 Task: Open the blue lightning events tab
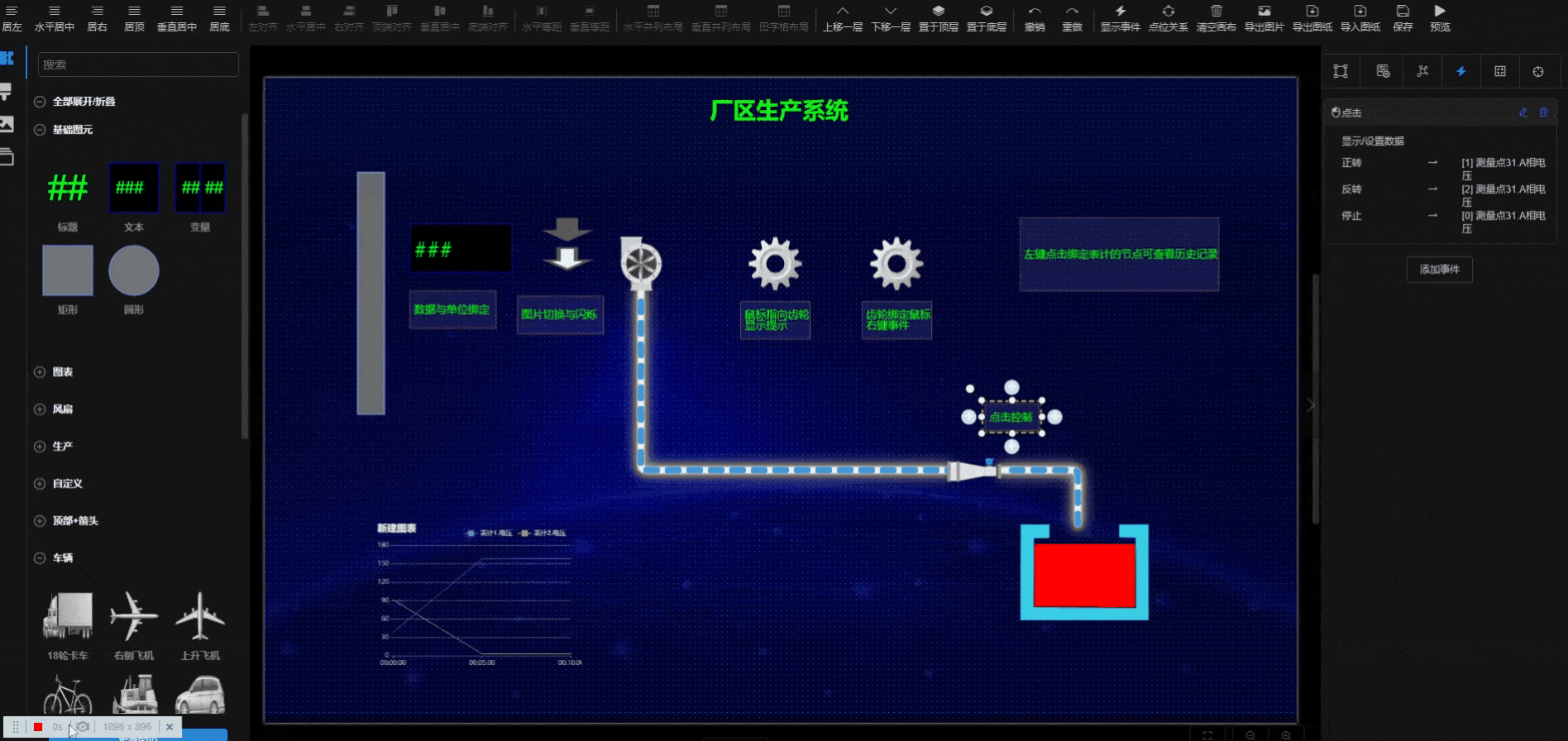[1461, 72]
